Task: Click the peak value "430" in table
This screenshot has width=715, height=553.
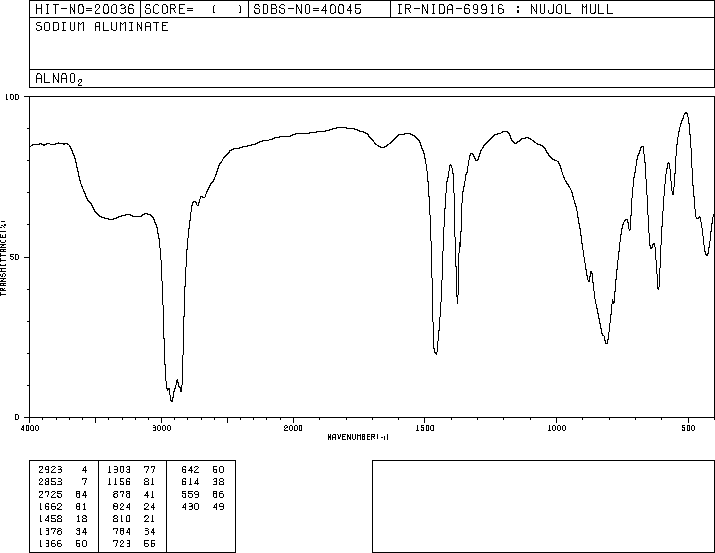Action: (x=190, y=506)
